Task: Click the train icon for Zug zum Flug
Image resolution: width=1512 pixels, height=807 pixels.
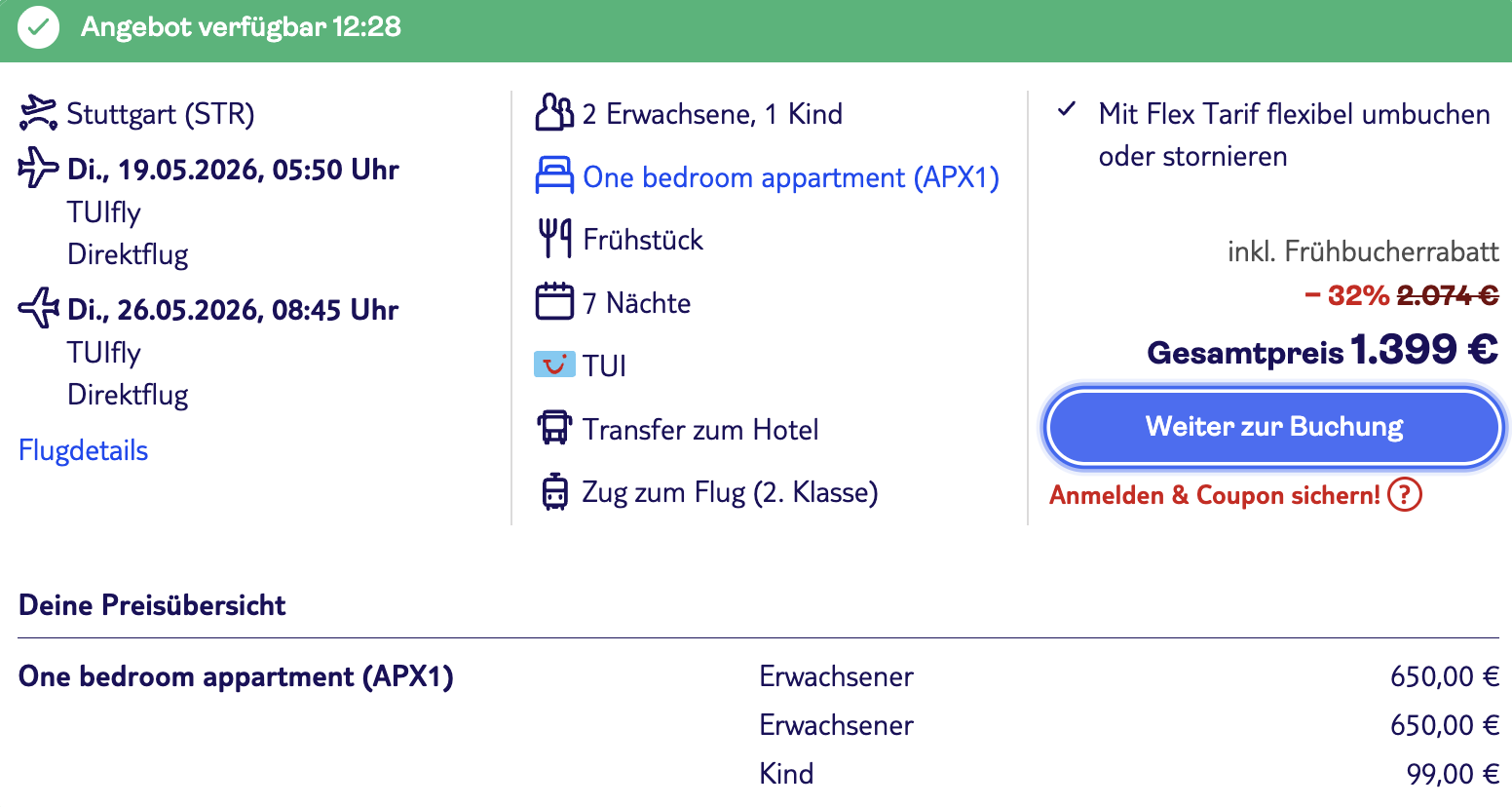Action: tap(554, 491)
